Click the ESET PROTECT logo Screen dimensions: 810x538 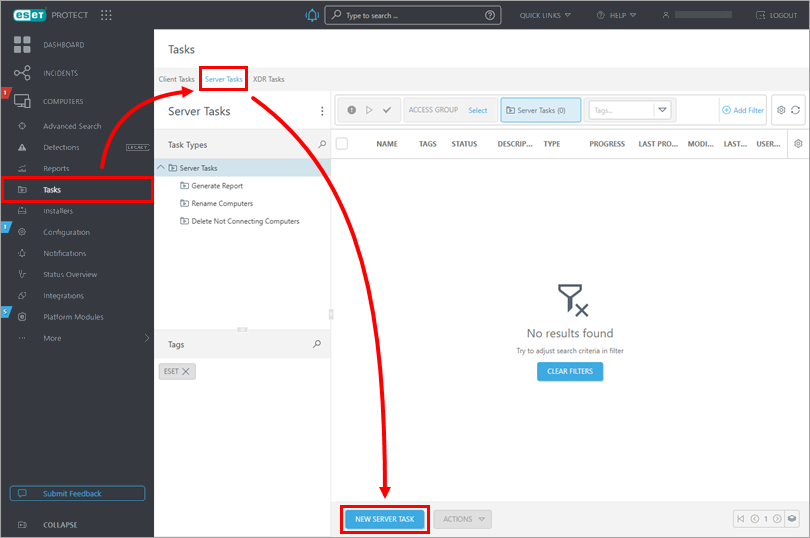click(x=50, y=15)
